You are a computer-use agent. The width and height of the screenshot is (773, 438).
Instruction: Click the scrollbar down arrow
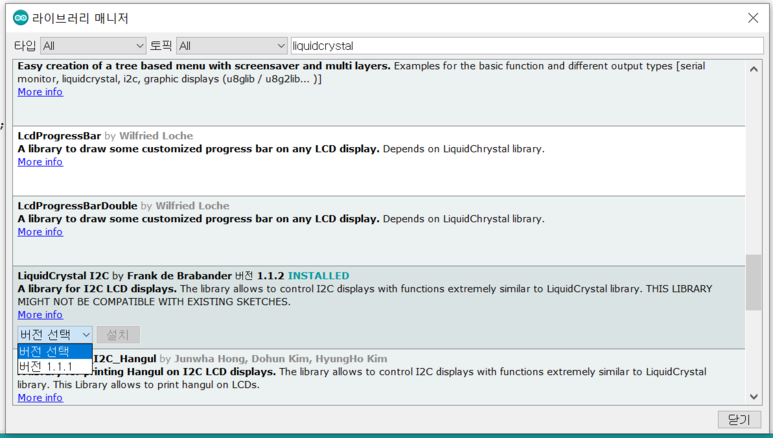pos(753,397)
